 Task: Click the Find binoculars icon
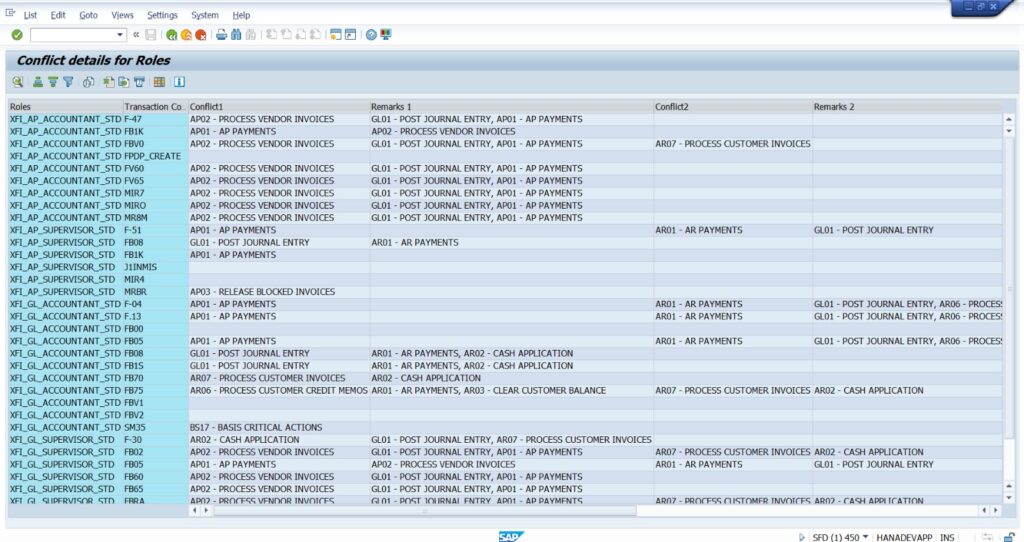pyautogui.click(x=236, y=35)
